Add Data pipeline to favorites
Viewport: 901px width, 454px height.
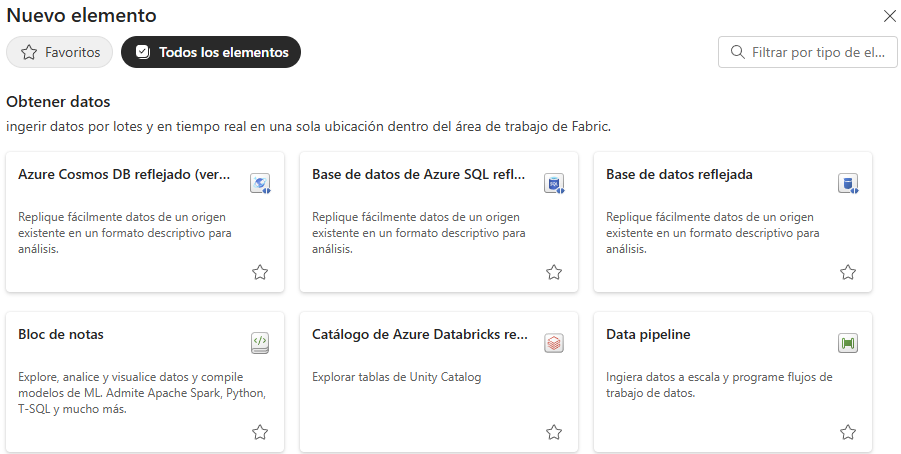tap(848, 432)
